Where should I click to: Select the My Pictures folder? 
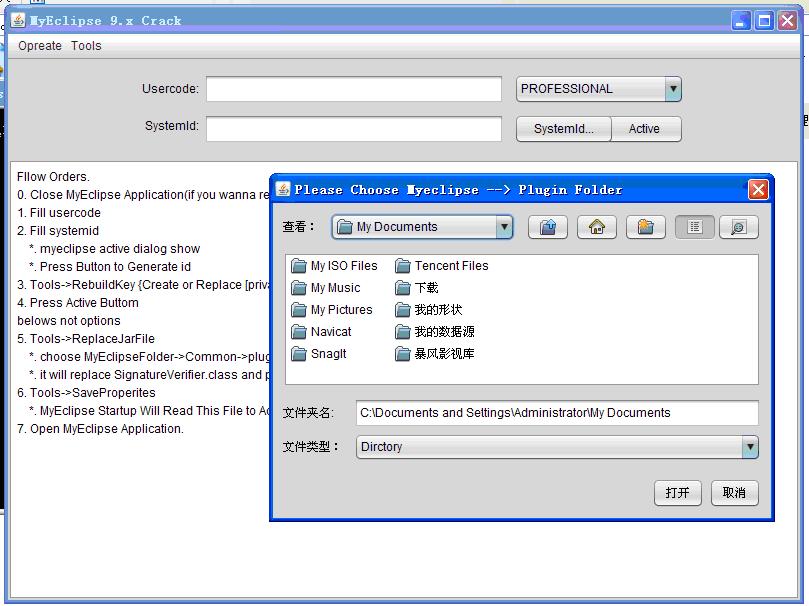click(332, 309)
